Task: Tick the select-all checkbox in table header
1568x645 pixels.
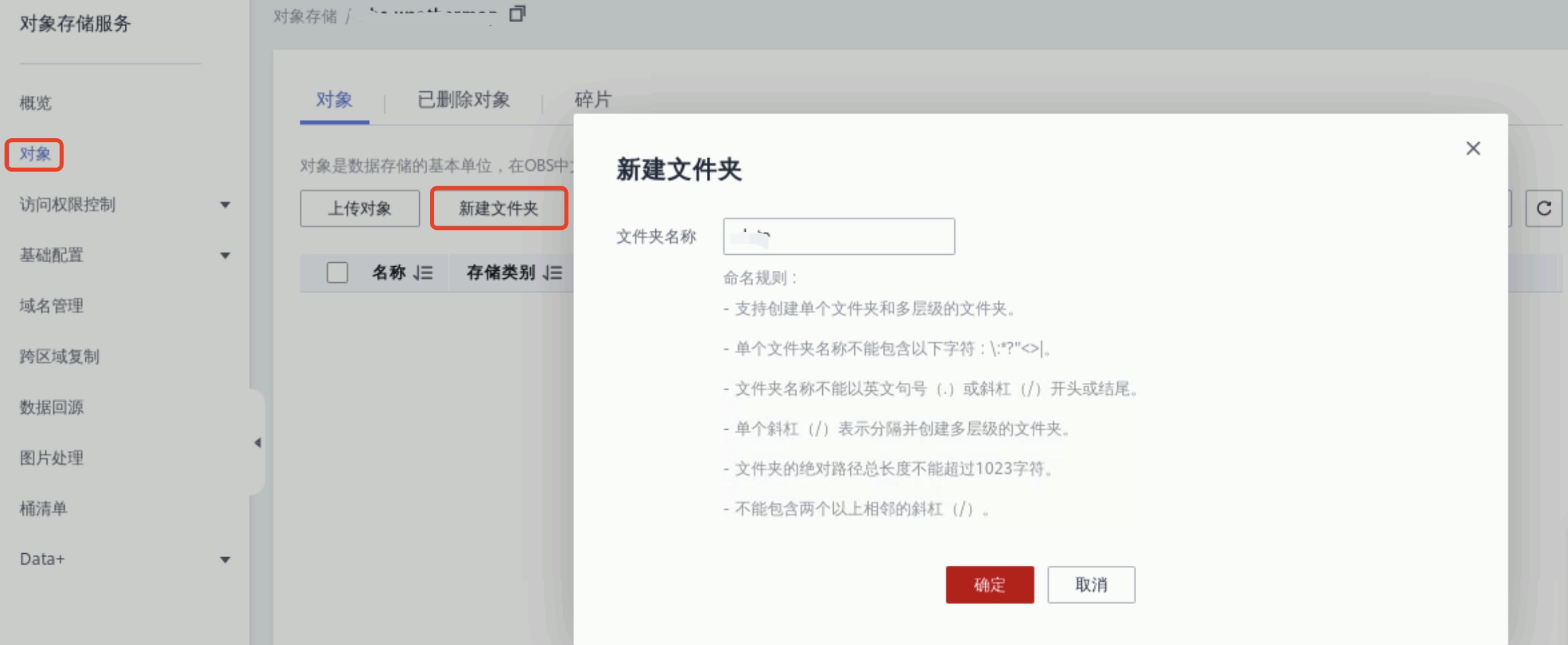Action: (x=337, y=273)
